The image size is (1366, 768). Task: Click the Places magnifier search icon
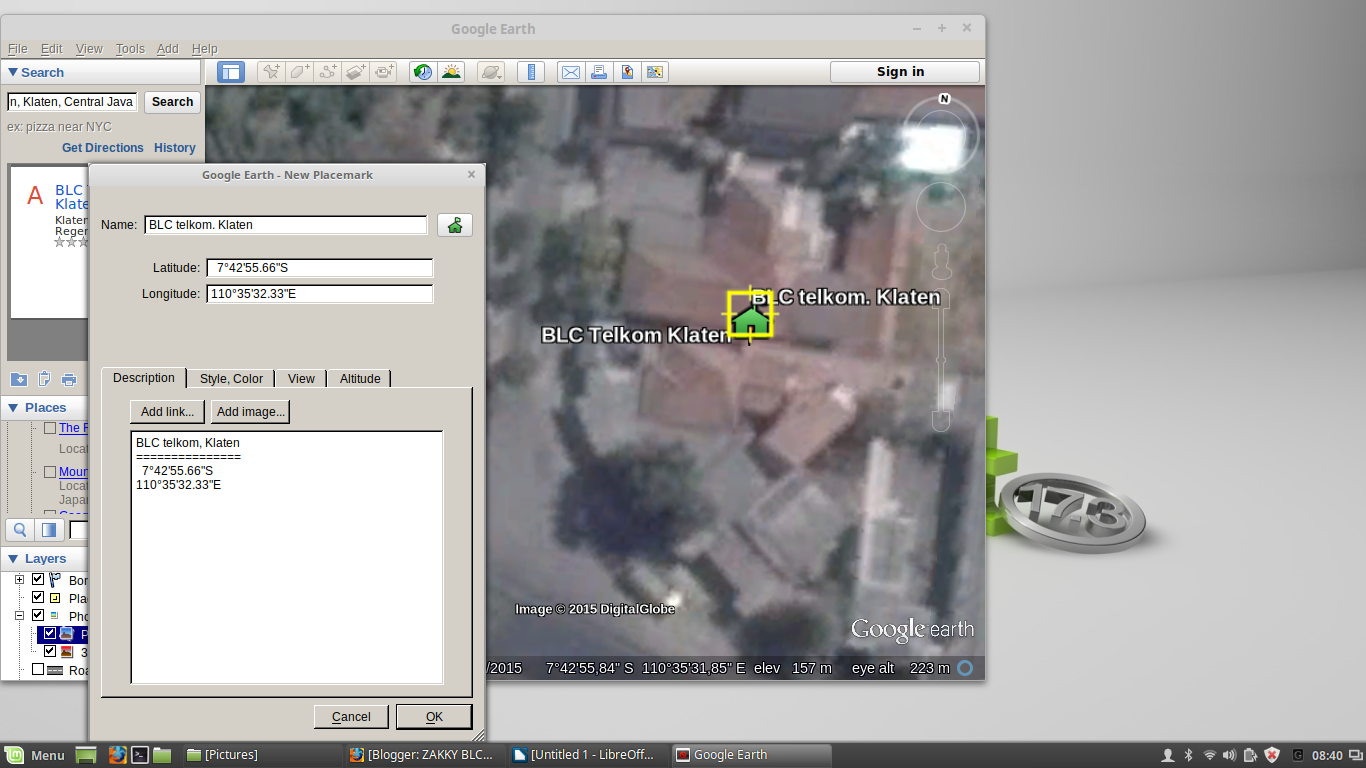[x=19, y=529]
